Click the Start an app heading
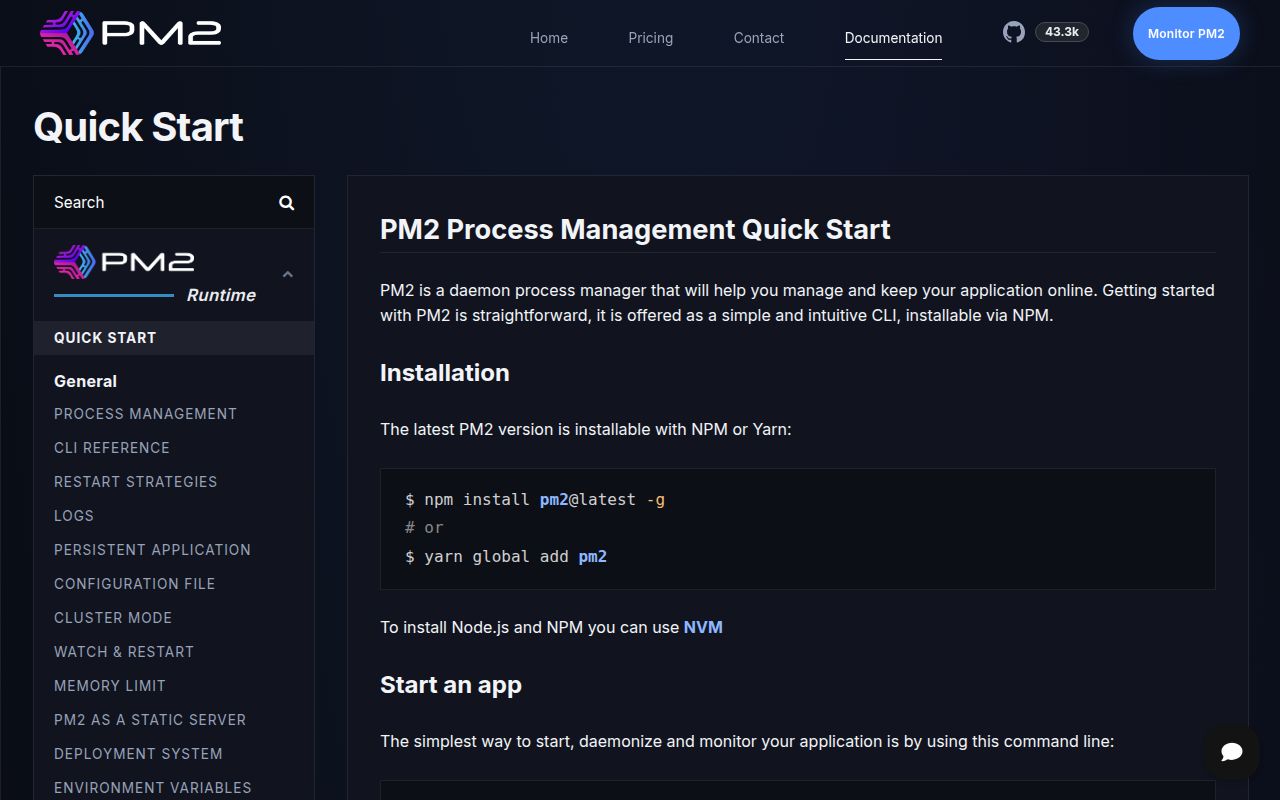This screenshot has height=800, width=1280. coord(451,685)
